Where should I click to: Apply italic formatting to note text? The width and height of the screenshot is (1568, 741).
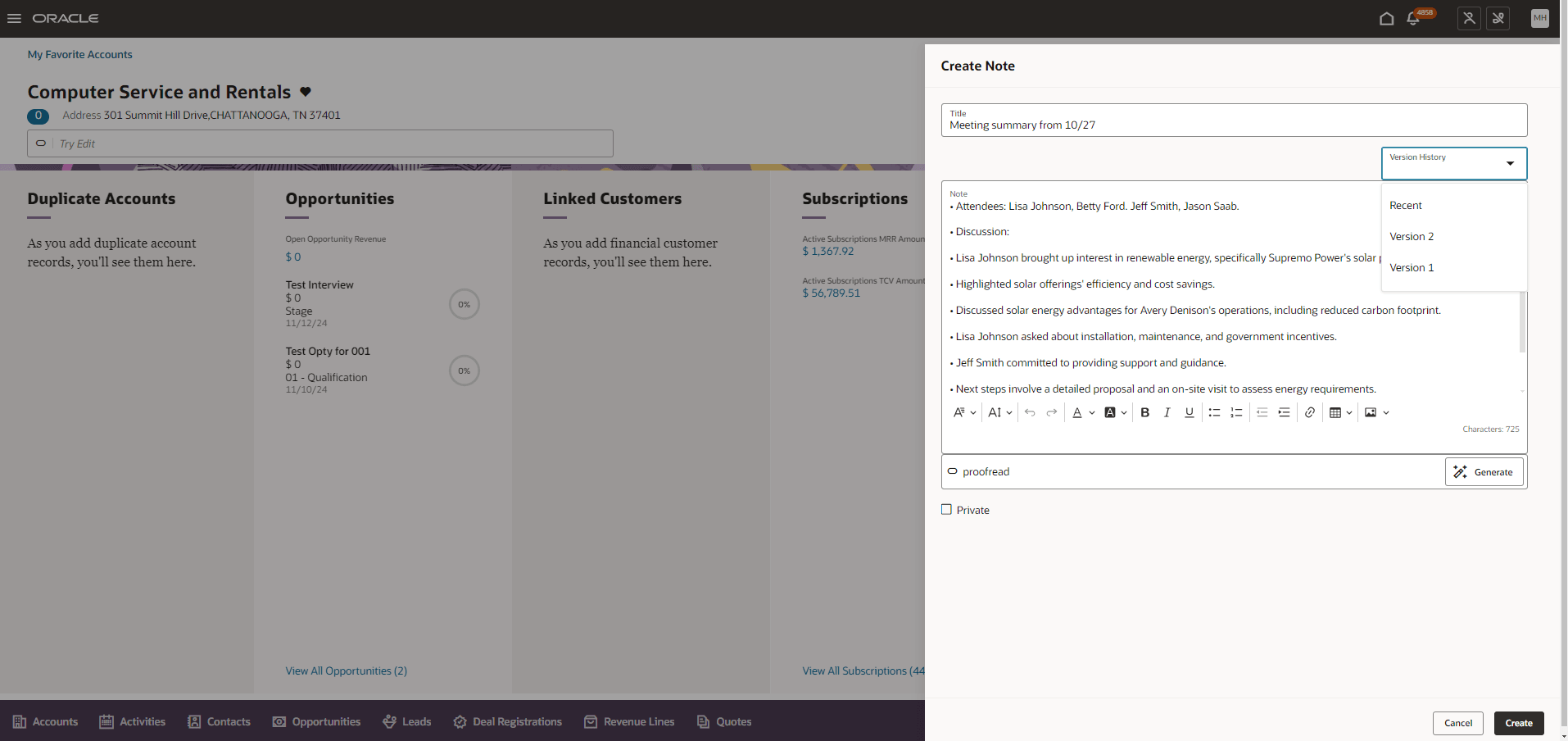[1167, 412]
